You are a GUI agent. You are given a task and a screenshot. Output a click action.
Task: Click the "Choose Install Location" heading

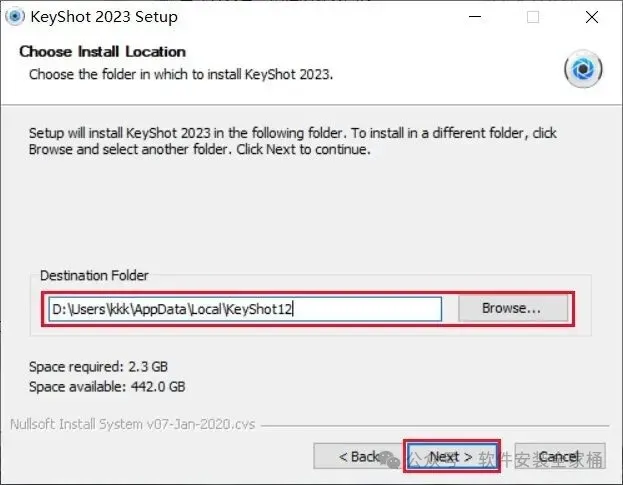click(x=103, y=52)
